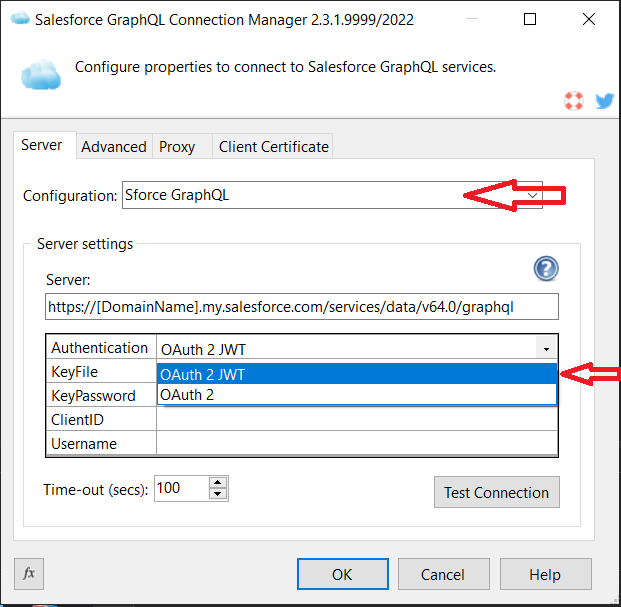Click the Server URL input field
Viewport: 621px width, 607px height.
[x=301, y=306]
